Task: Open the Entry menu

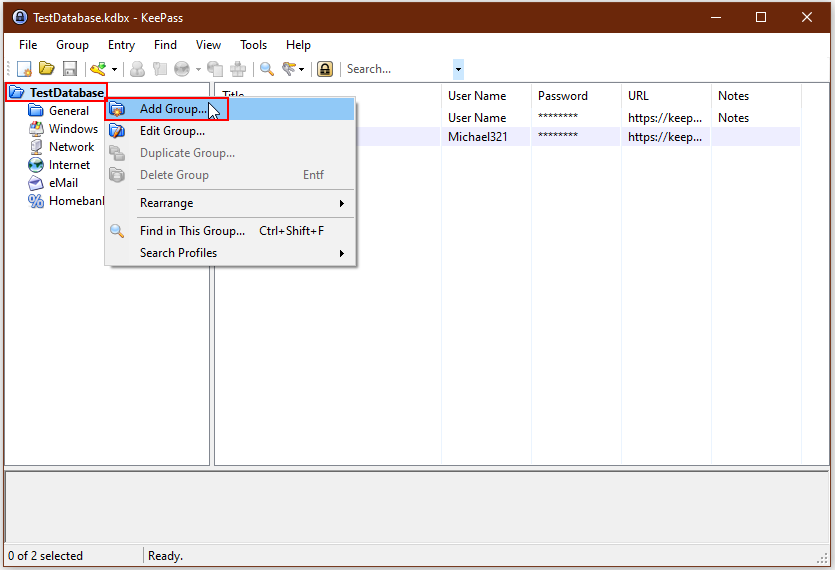Action: [x=121, y=45]
